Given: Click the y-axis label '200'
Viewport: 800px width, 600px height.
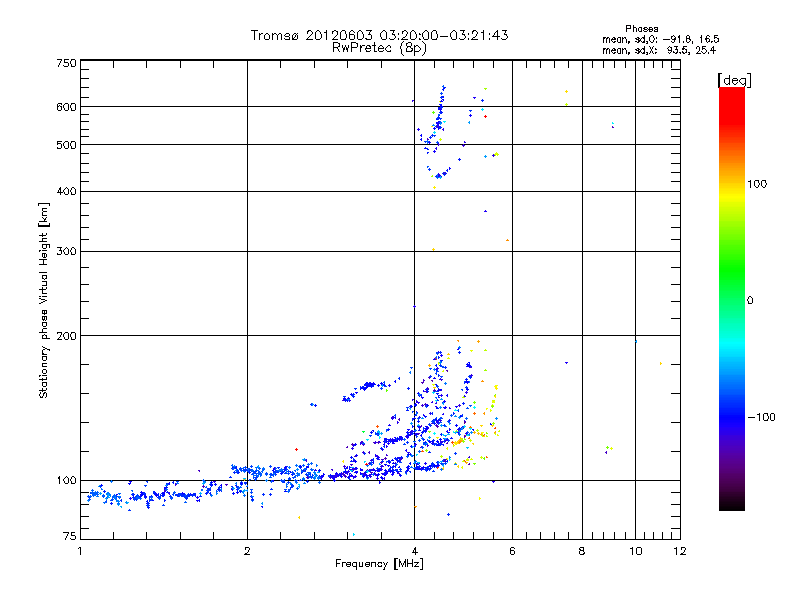Looking at the screenshot, I should [66, 336].
